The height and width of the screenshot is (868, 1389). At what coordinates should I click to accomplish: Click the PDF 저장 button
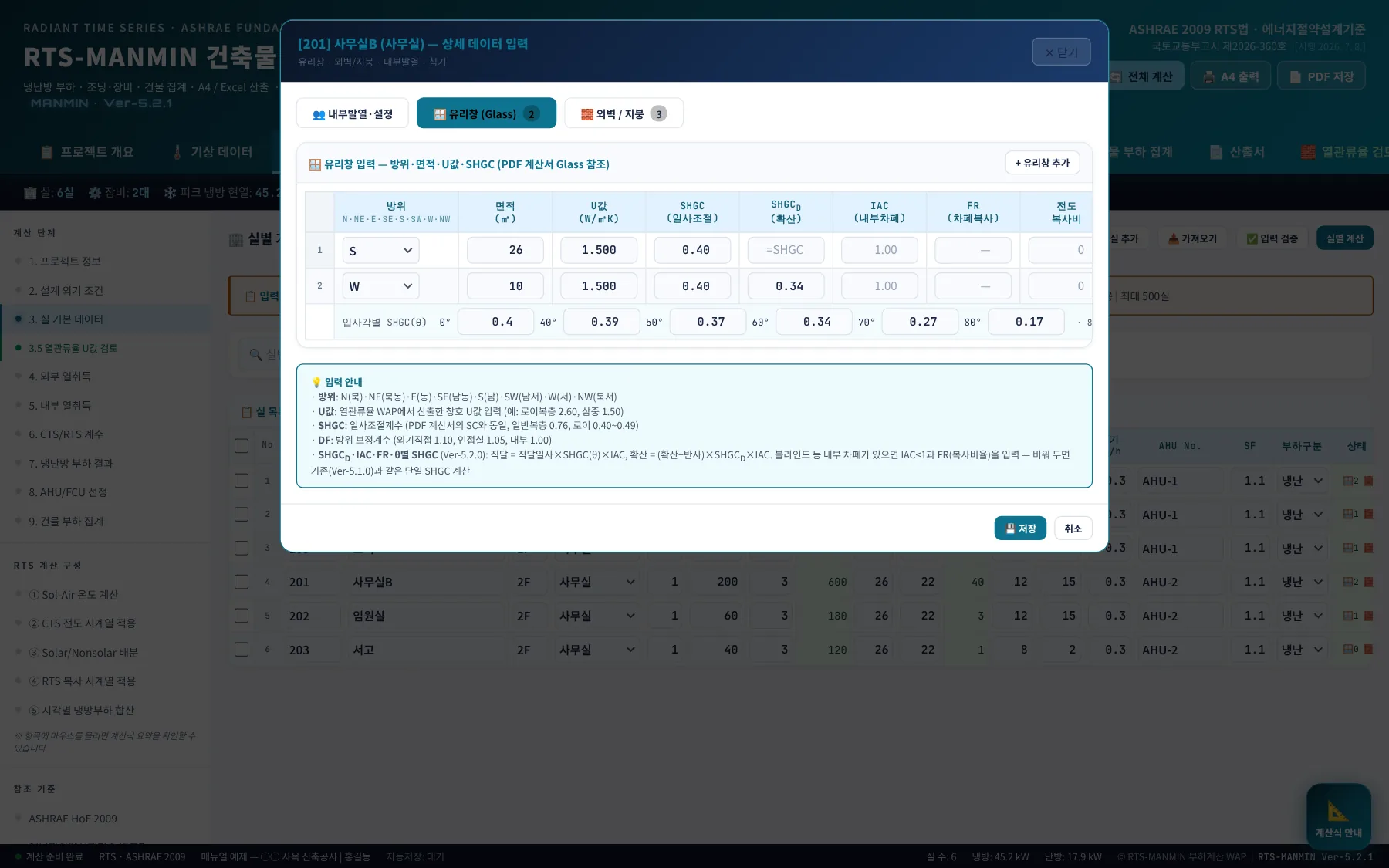coord(1321,76)
